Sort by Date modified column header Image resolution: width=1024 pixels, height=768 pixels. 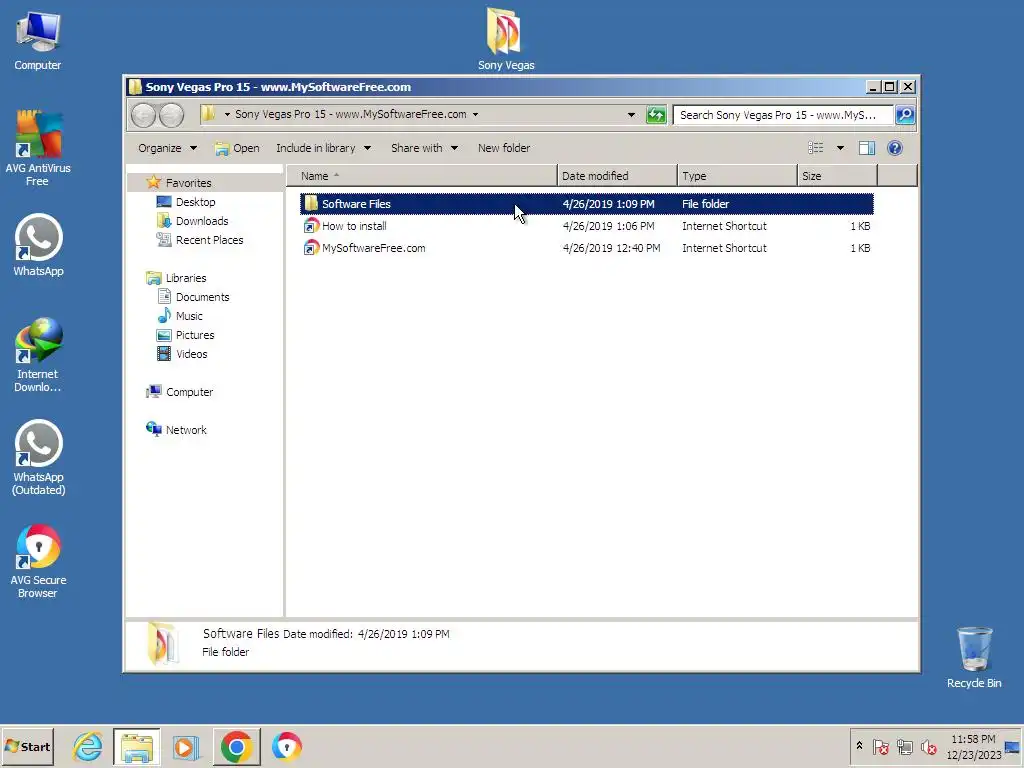617,176
